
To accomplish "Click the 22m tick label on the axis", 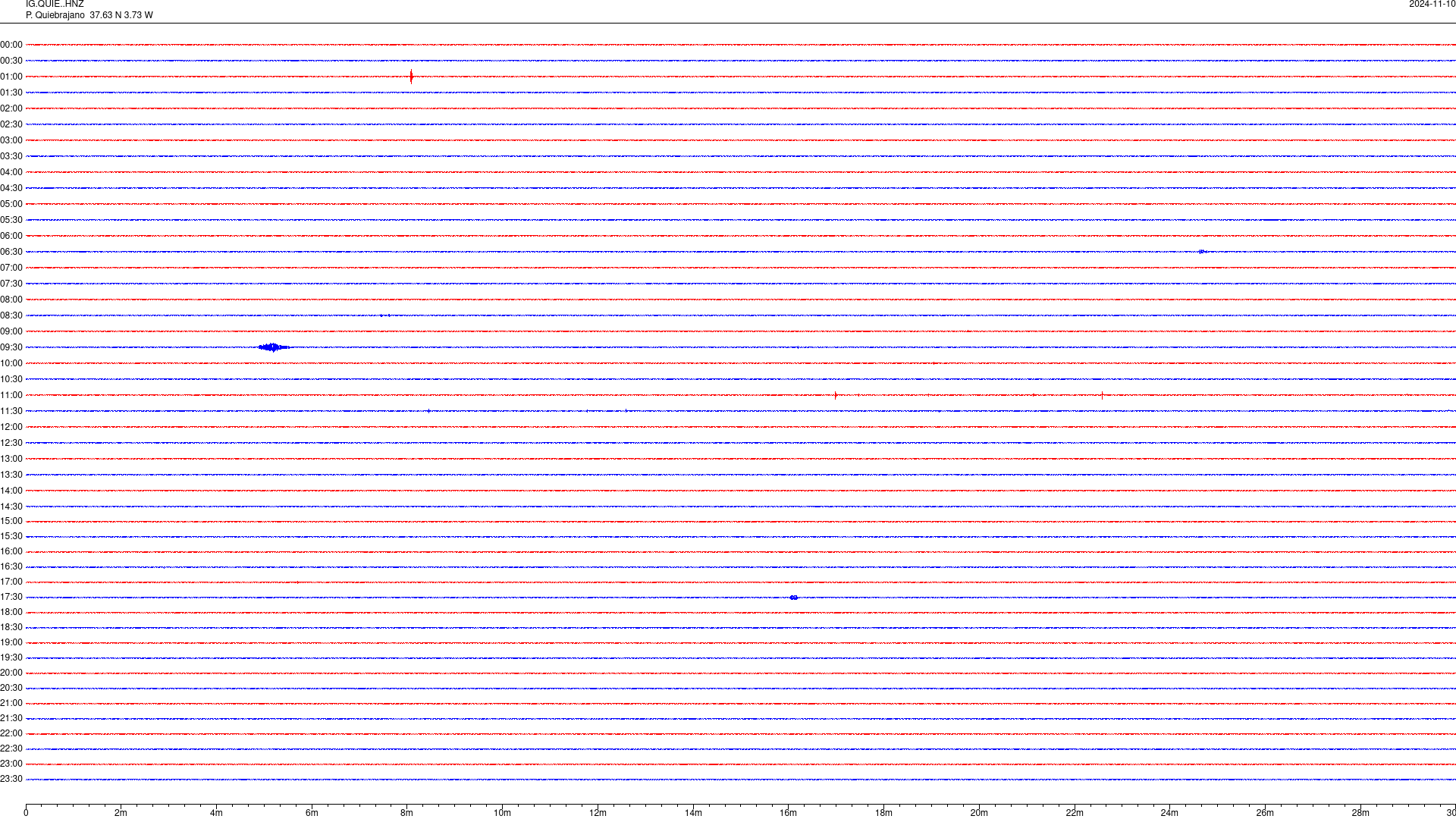I will [x=1075, y=813].
